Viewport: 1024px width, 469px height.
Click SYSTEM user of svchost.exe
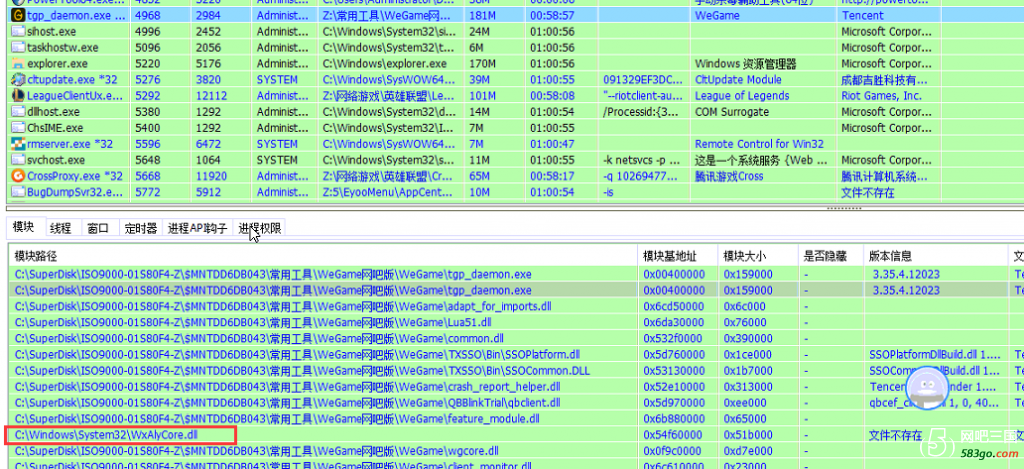[x=277, y=160]
